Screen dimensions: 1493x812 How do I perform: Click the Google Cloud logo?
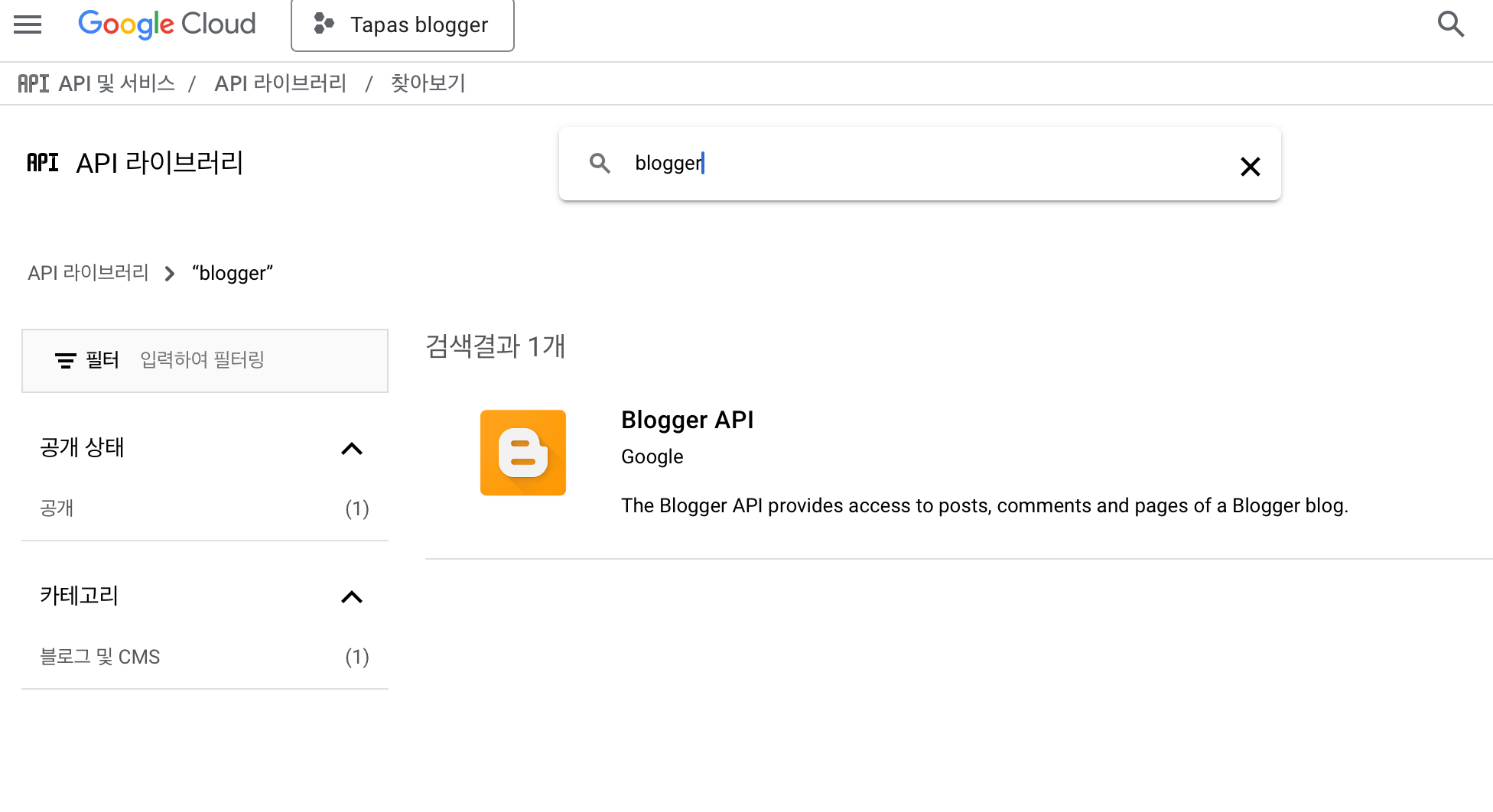click(x=167, y=24)
